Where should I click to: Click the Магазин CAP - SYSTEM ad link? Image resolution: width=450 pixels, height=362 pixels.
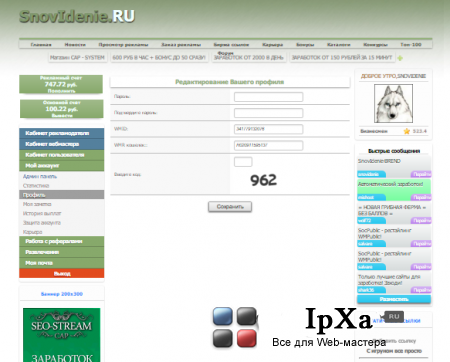click(x=77, y=58)
